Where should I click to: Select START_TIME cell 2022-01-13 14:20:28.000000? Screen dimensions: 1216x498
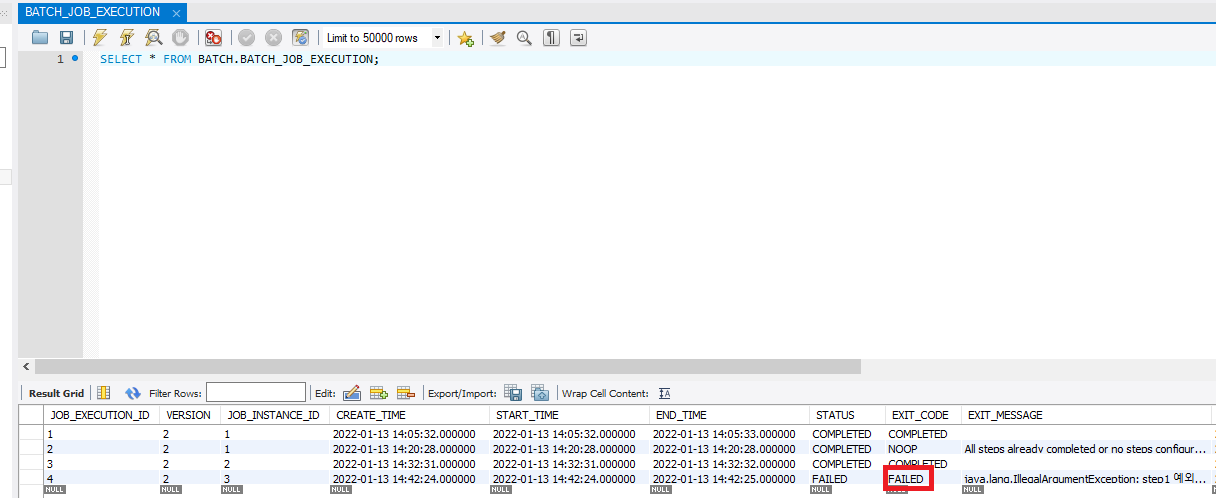pos(569,449)
